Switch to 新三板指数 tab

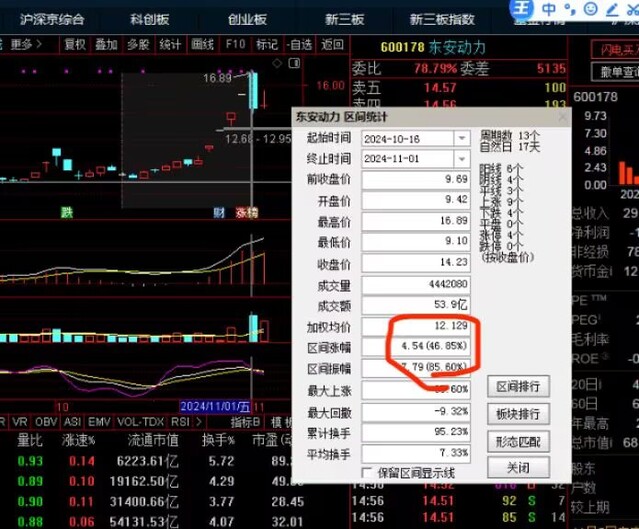click(442, 19)
